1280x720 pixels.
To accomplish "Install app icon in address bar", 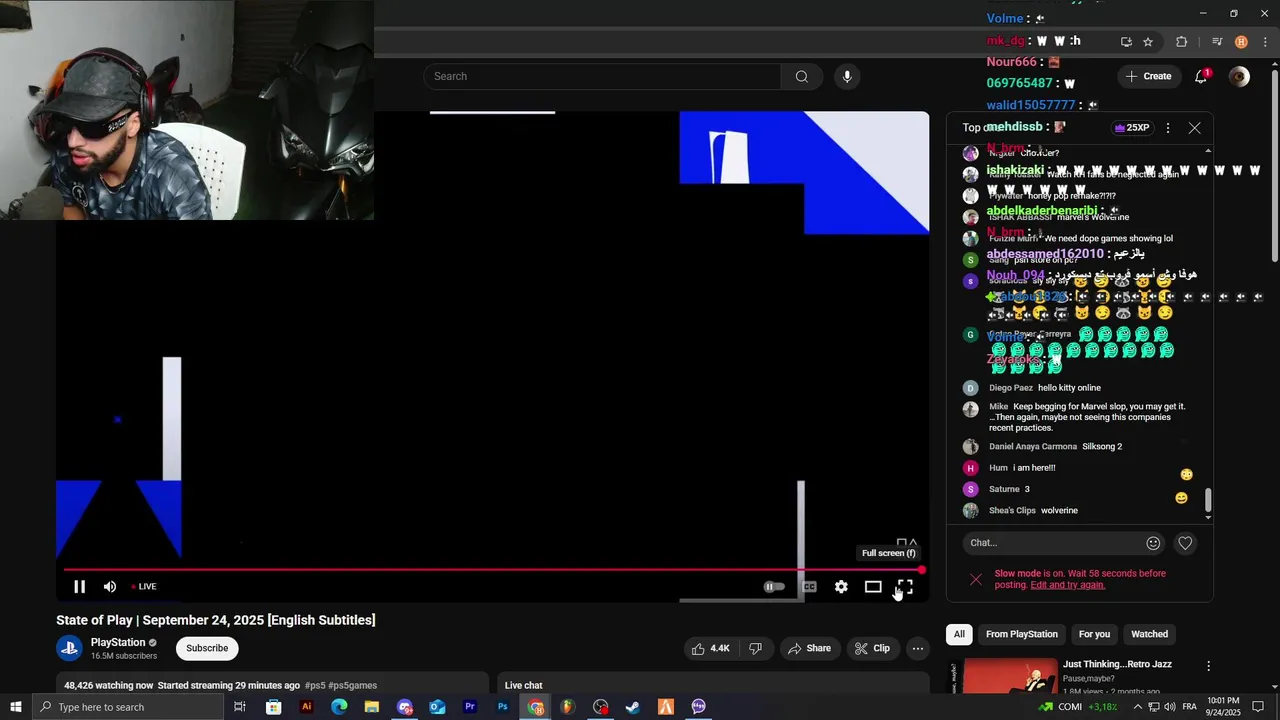I will point(1126,42).
